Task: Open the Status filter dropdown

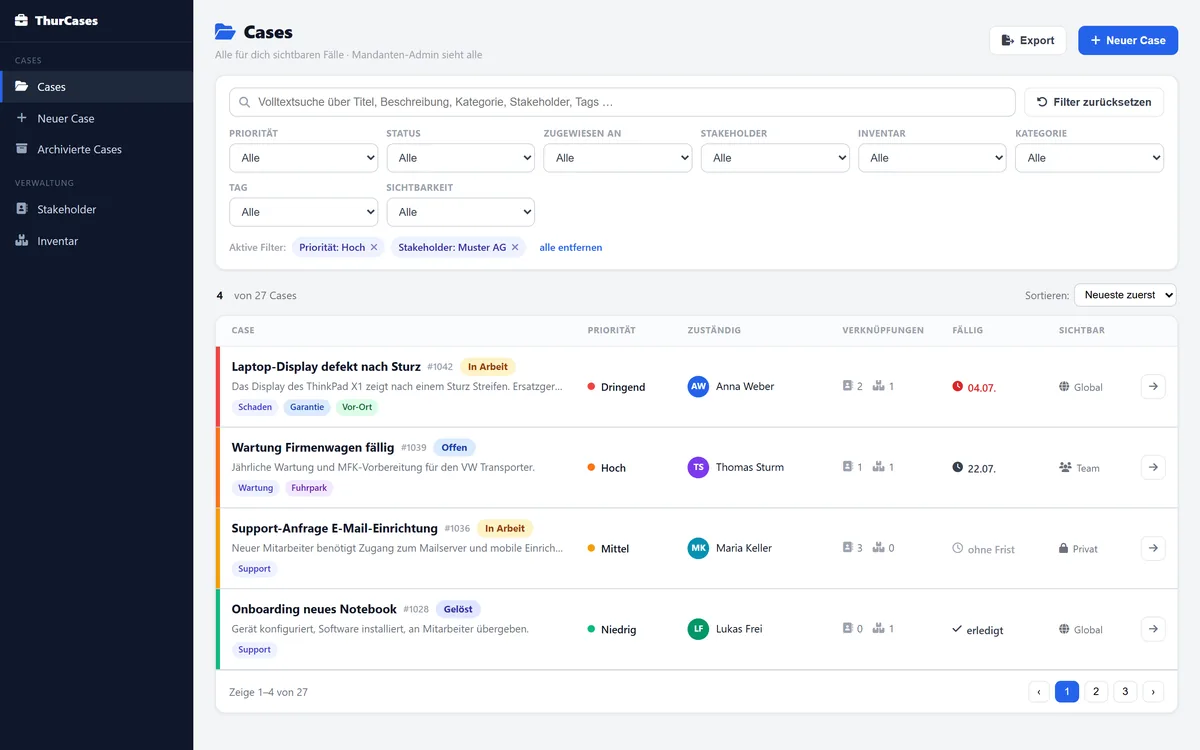Action: pyautogui.click(x=460, y=158)
